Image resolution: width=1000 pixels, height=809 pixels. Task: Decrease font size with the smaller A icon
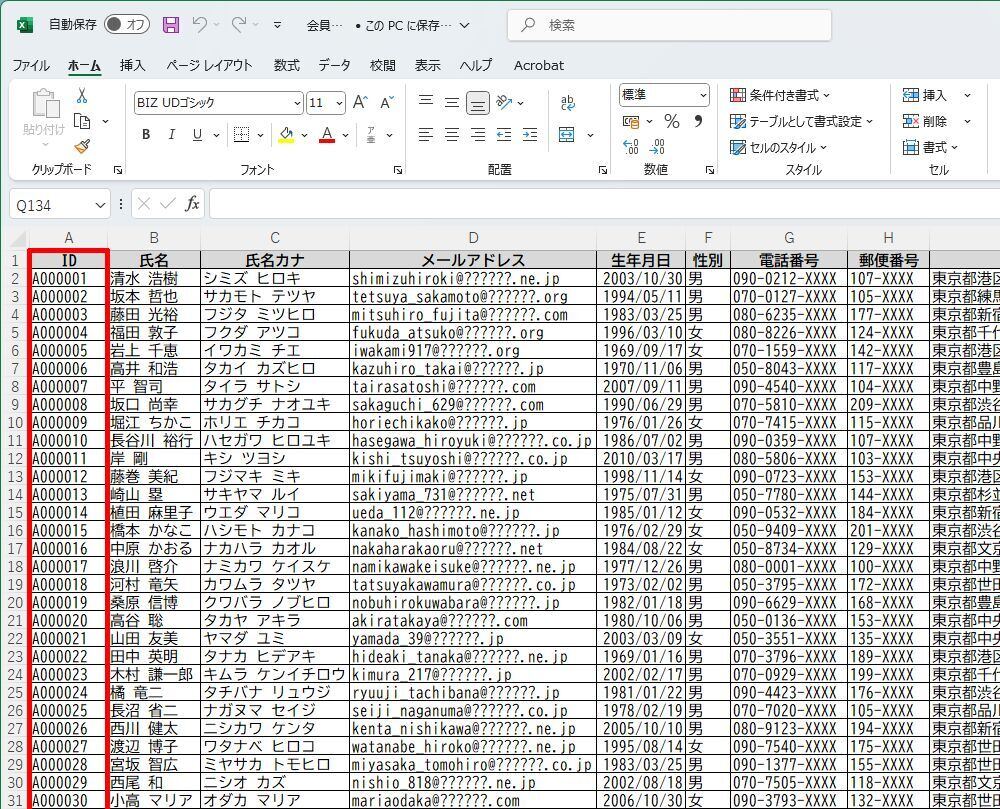[386, 102]
